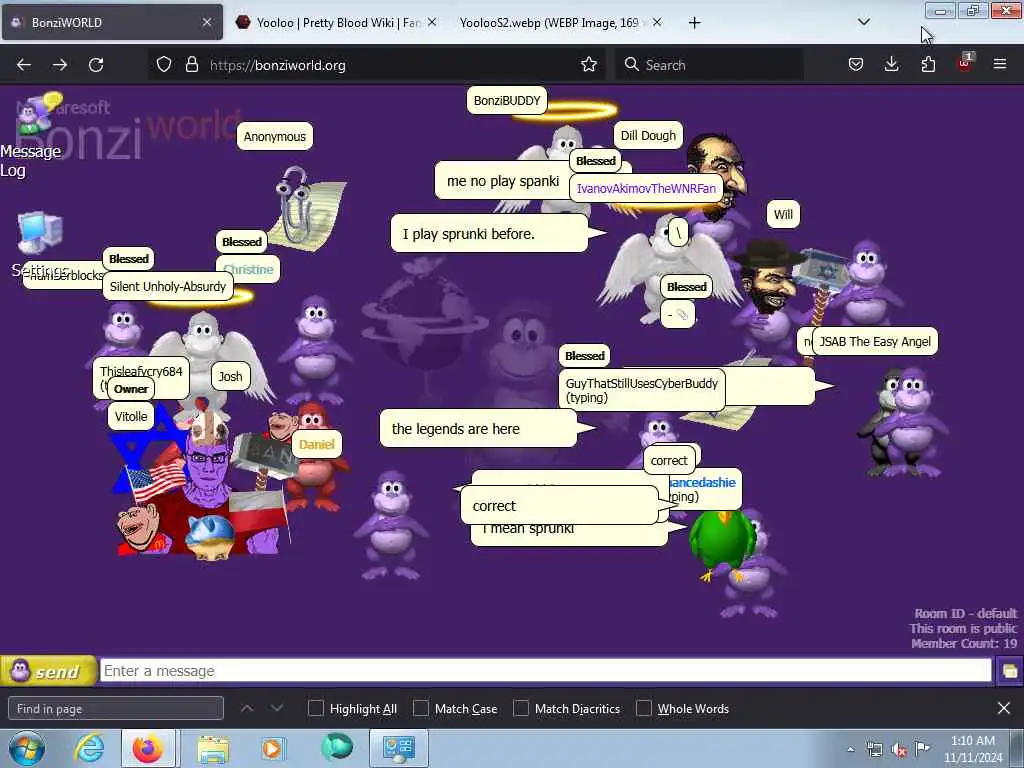Open the Pocket save icon
Image resolution: width=1024 pixels, height=768 pixels.
(x=856, y=65)
